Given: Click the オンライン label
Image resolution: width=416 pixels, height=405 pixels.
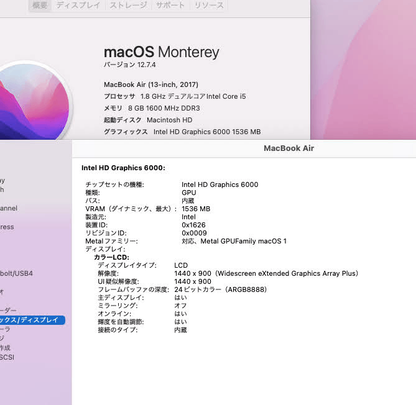Looking at the screenshot, I should 114,314.
